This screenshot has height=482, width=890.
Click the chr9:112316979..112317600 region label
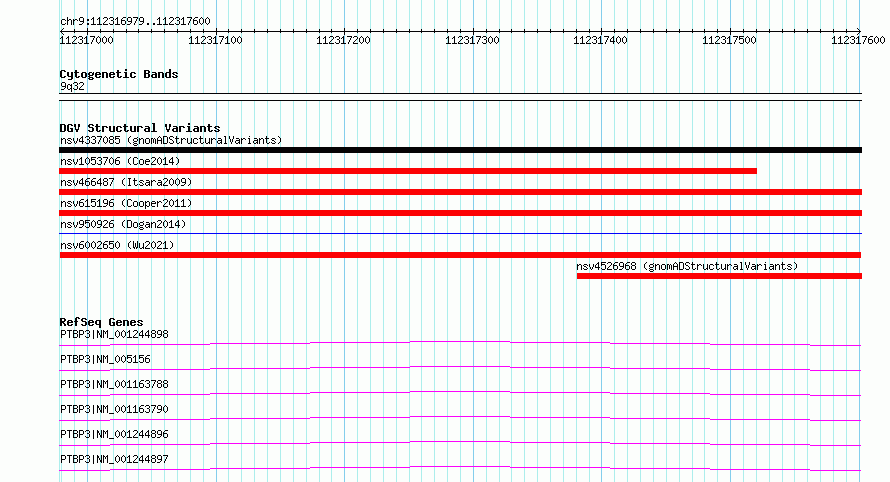pyautogui.click(x=135, y=21)
